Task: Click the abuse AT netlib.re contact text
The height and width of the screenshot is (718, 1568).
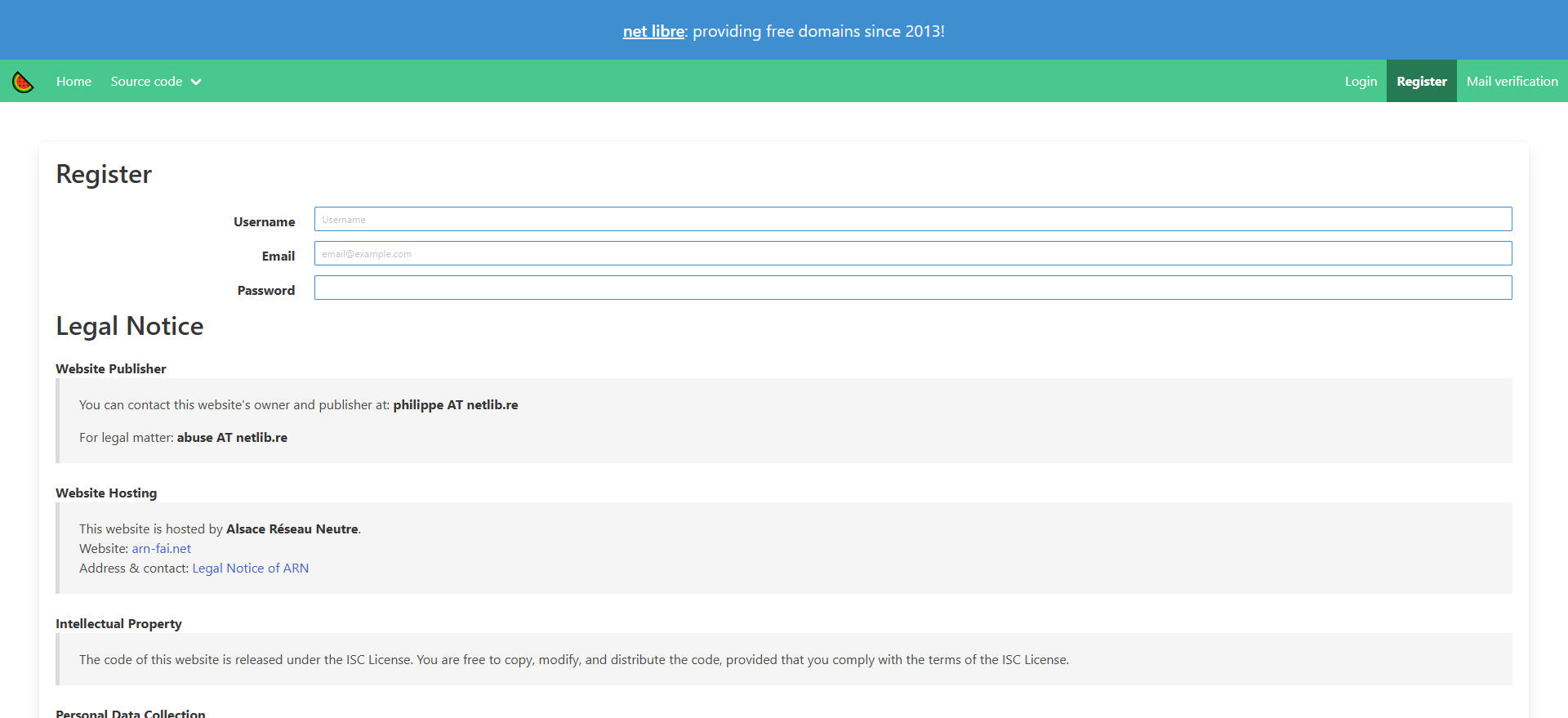Action: [x=232, y=438]
